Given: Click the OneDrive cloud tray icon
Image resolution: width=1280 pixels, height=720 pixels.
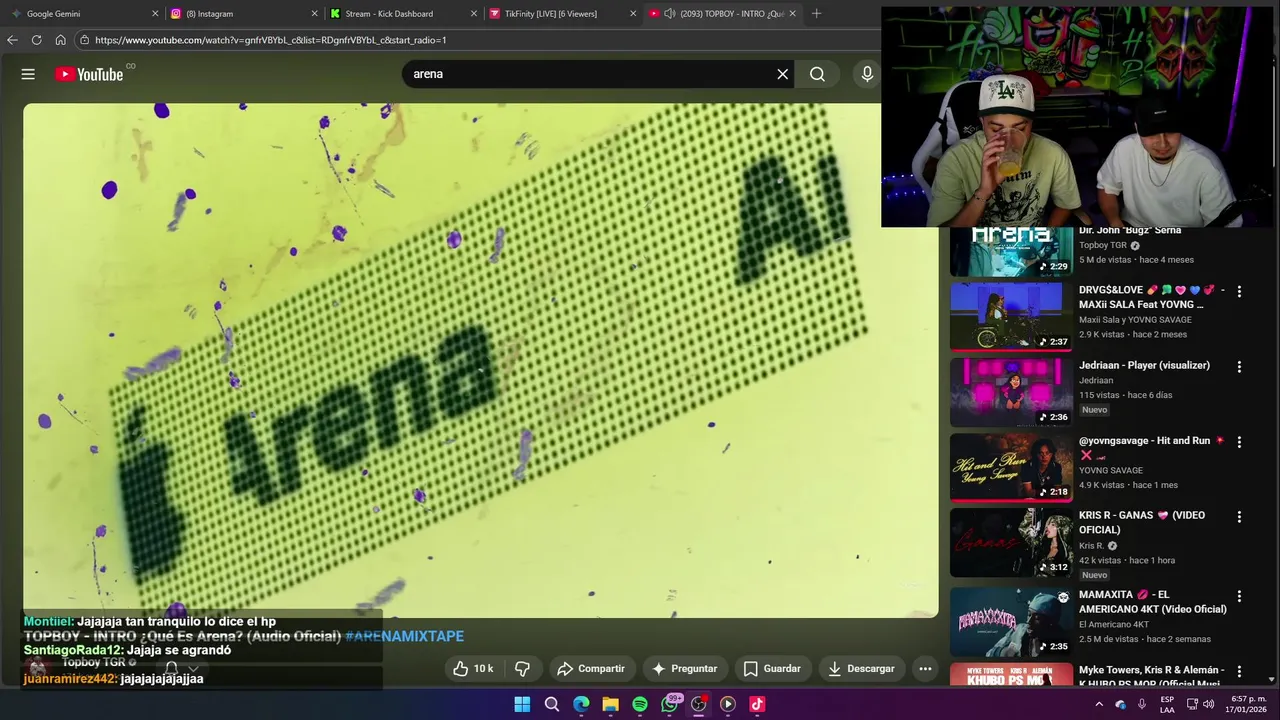Looking at the screenshot, I should 1120,704.
